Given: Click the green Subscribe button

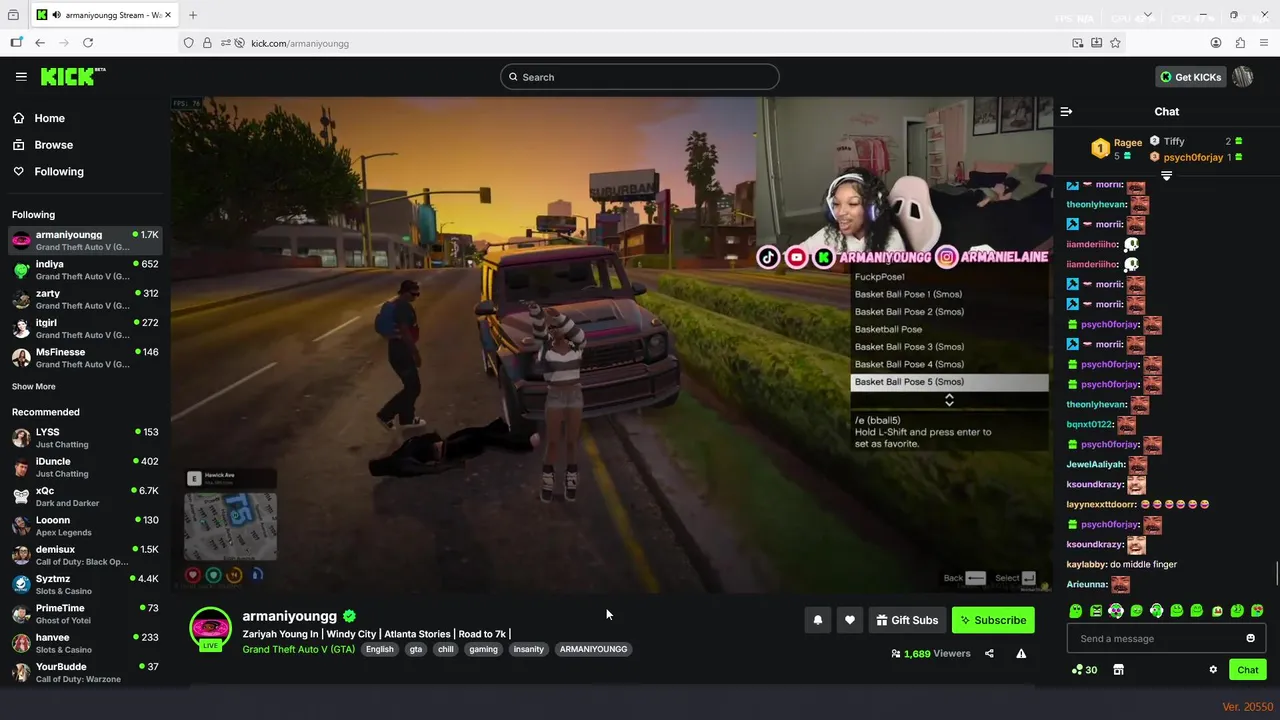Looking at the screenshot, I should [x=993, y=620].
